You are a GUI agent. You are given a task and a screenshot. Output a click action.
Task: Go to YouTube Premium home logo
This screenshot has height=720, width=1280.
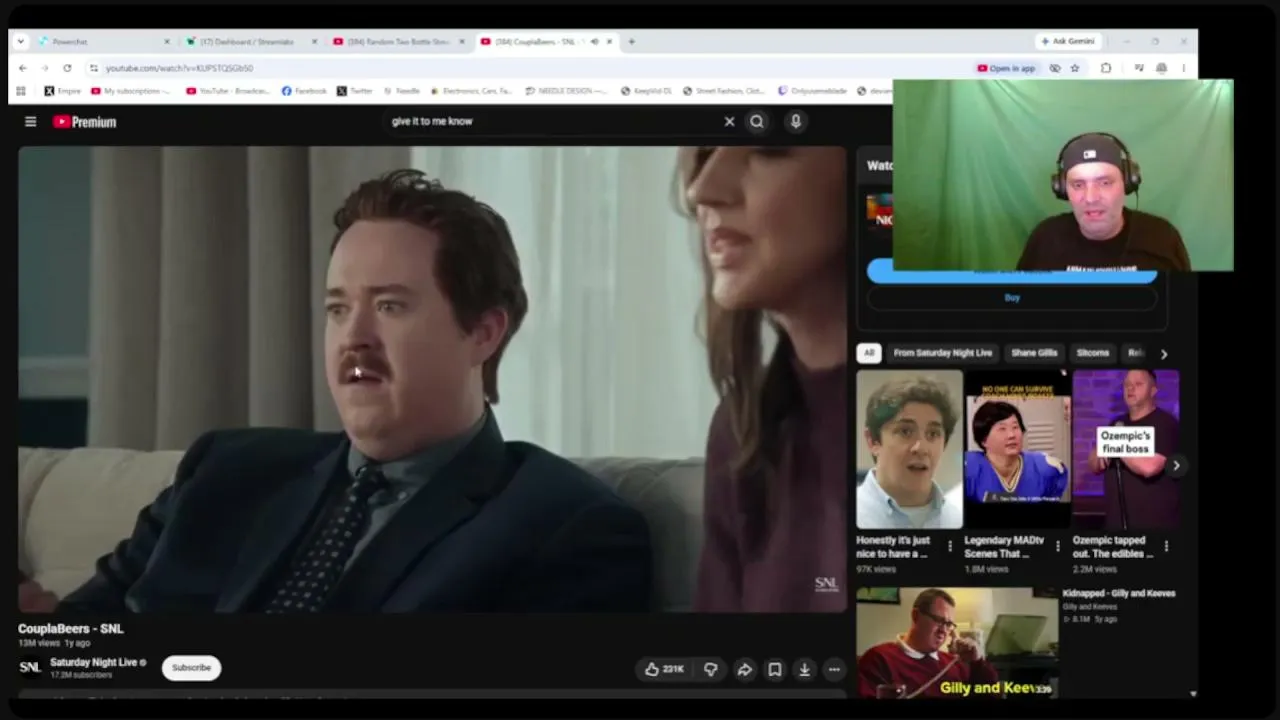(85, 122)
